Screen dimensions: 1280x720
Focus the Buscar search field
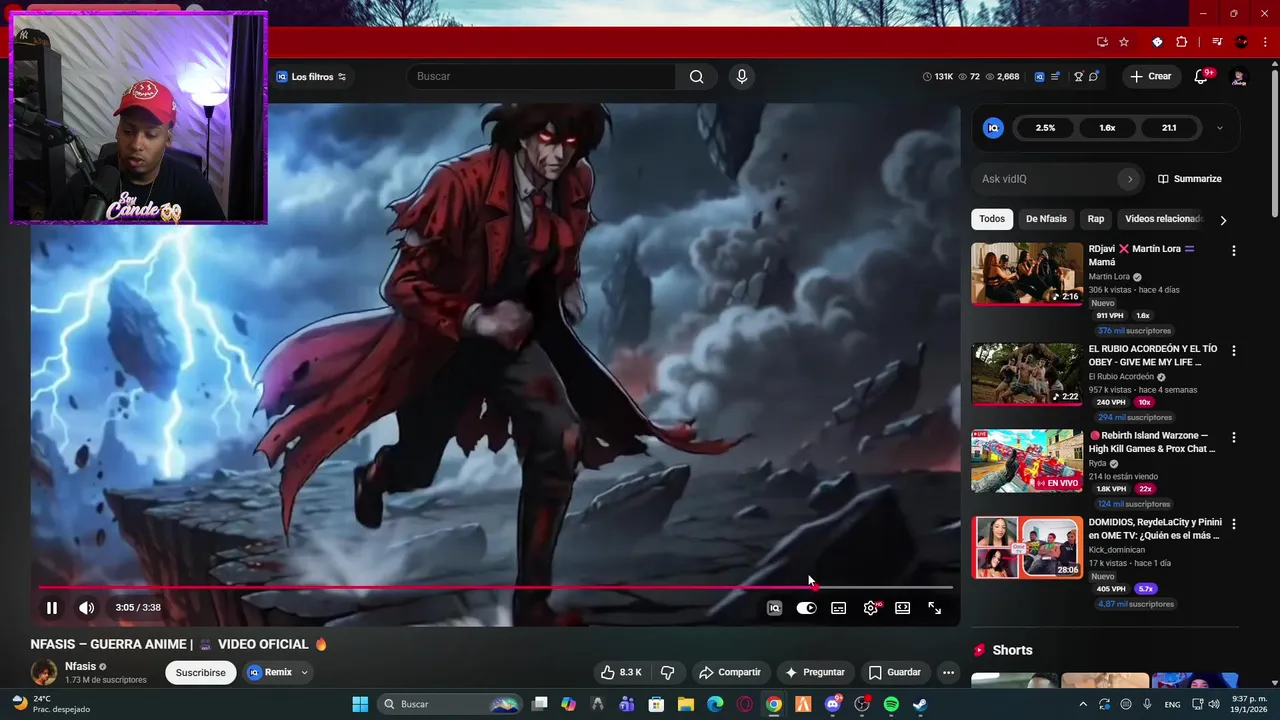click(x=541, y=77)
